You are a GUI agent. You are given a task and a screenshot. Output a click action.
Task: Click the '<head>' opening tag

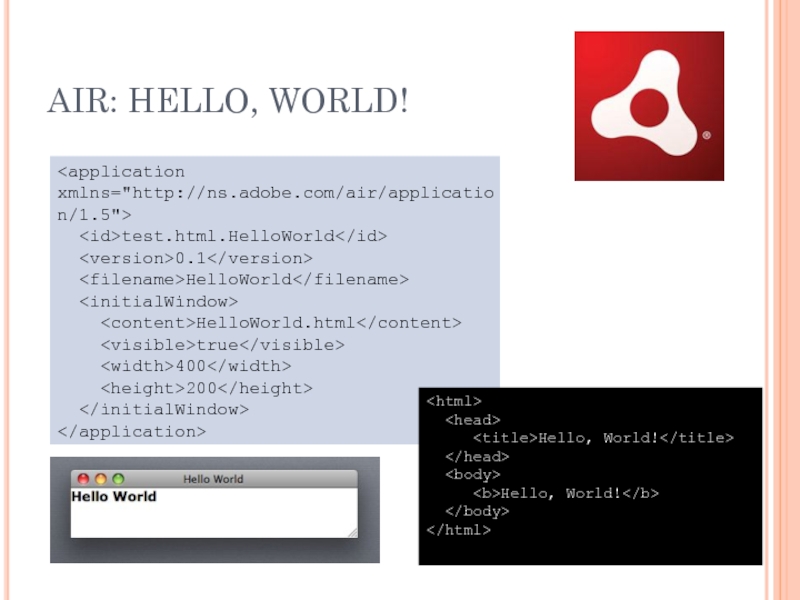point(472,420)
